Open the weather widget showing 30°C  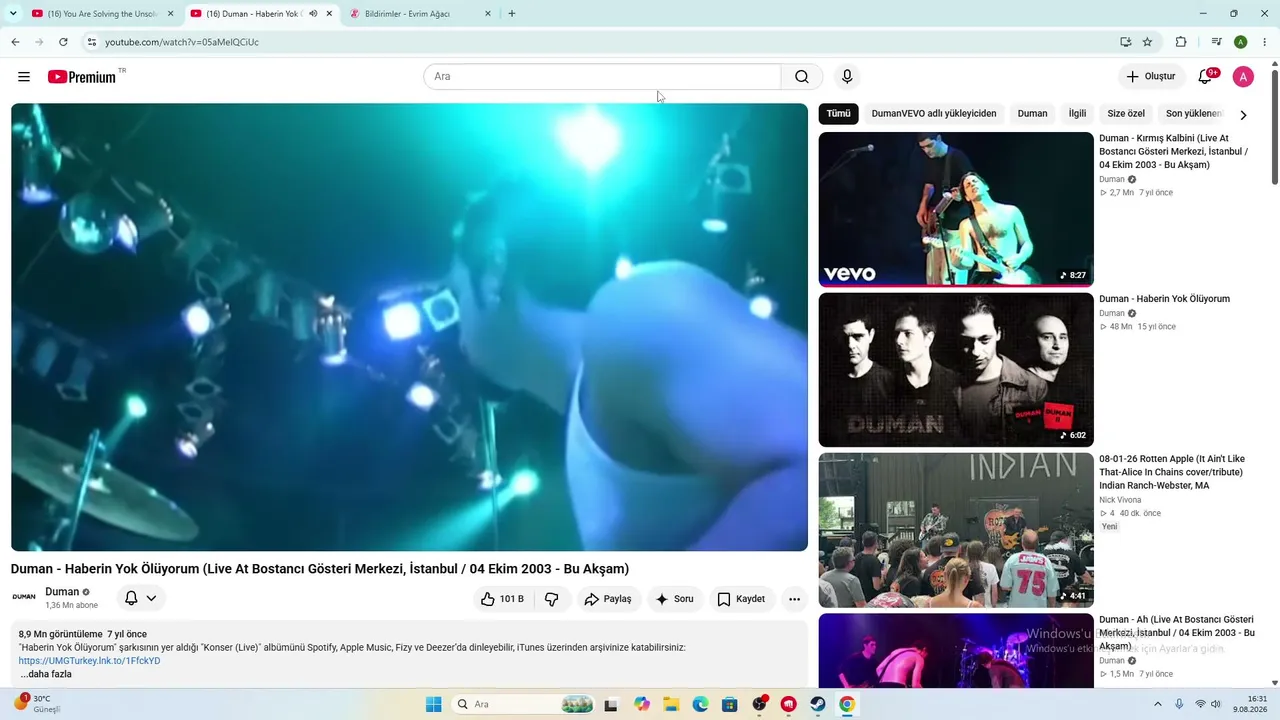pyautogui.click(x=38, y=704)
